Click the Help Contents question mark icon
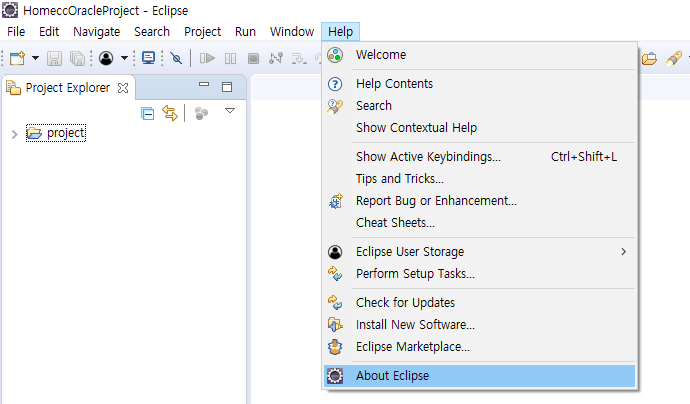The width and height of the screenshot is (690, 404). (x=335, y=84)
